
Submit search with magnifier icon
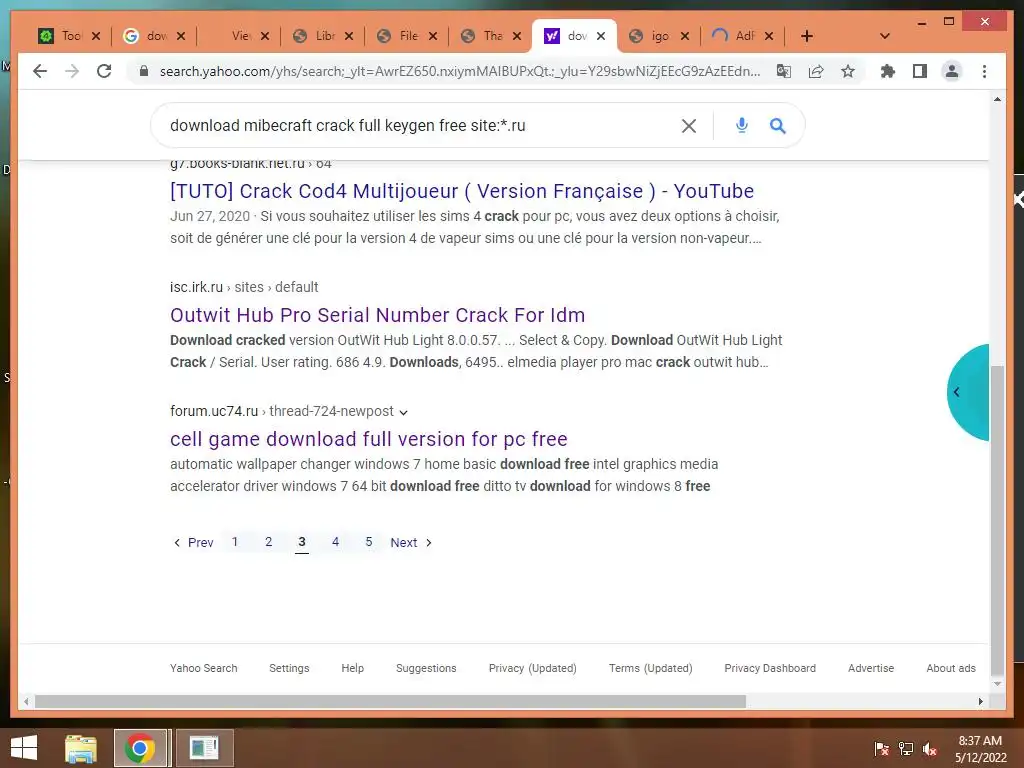point(777,125)
